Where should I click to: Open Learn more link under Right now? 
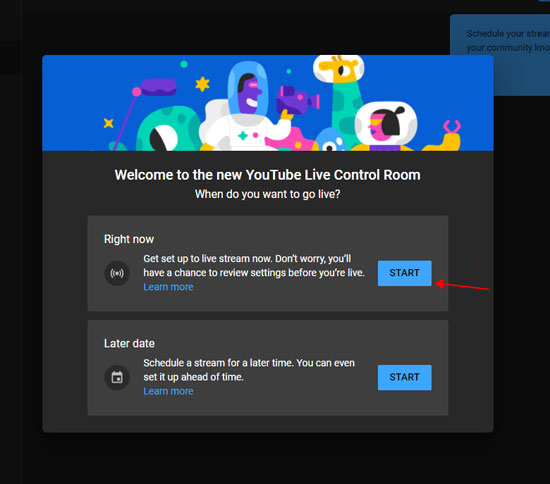point(168,287)
